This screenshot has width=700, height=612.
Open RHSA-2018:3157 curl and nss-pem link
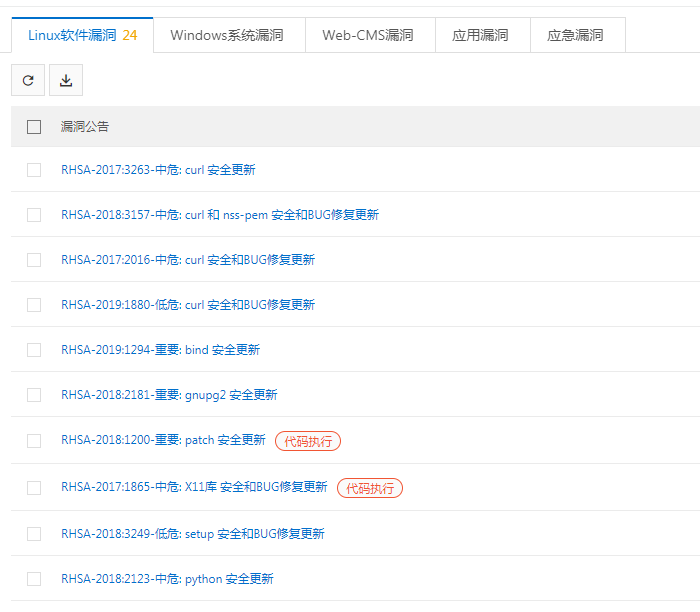point(219,215)
